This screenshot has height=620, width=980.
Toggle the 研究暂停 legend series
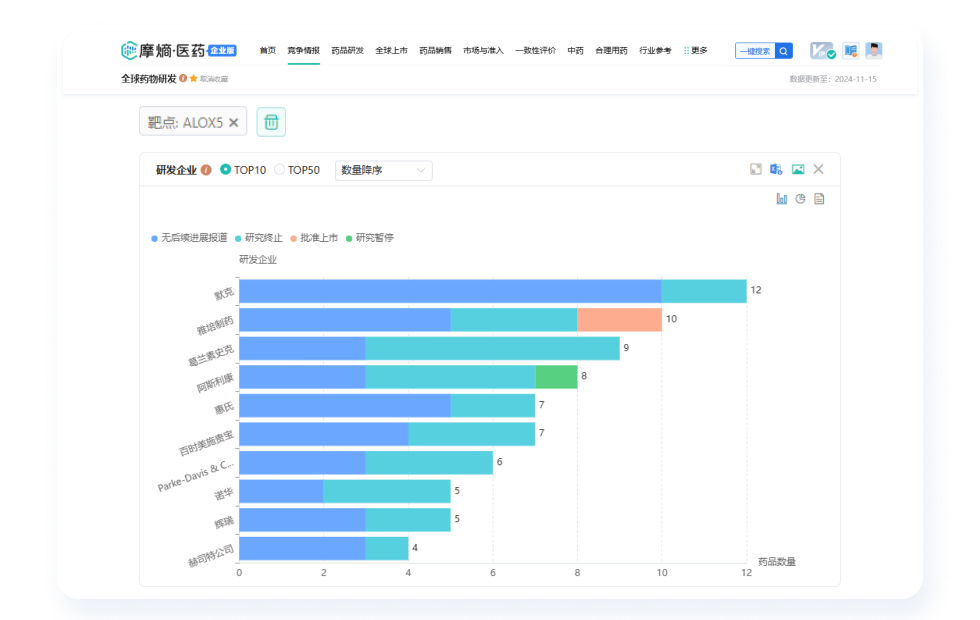click(369, 238)
